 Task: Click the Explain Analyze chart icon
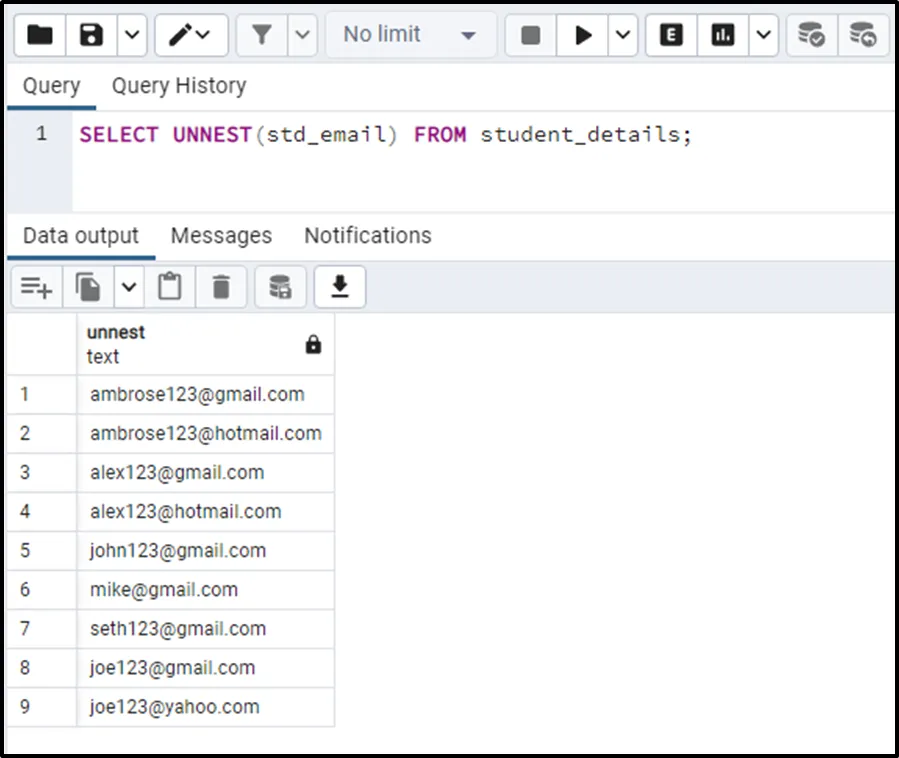tap(722, 35)
